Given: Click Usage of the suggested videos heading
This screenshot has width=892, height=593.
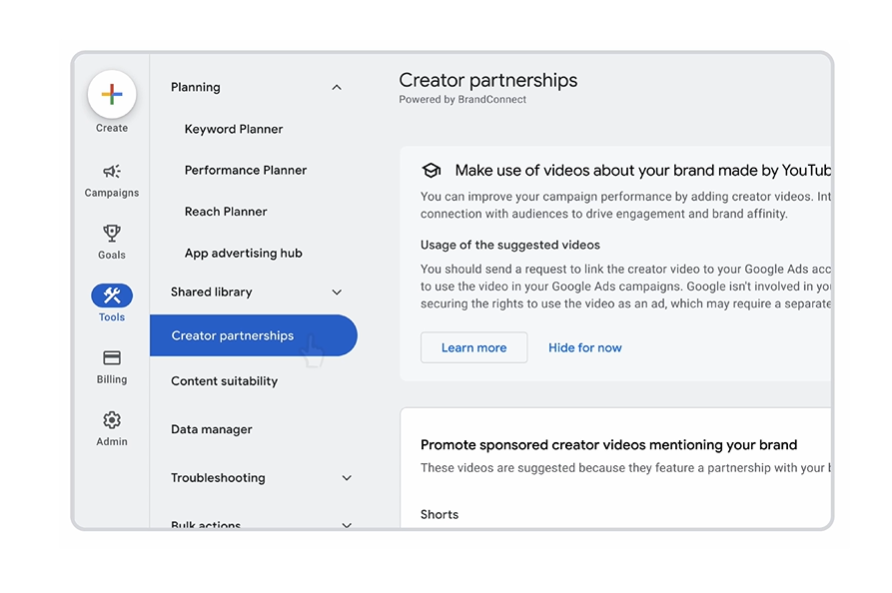Looking at the screenshot, I should (510, 245).
